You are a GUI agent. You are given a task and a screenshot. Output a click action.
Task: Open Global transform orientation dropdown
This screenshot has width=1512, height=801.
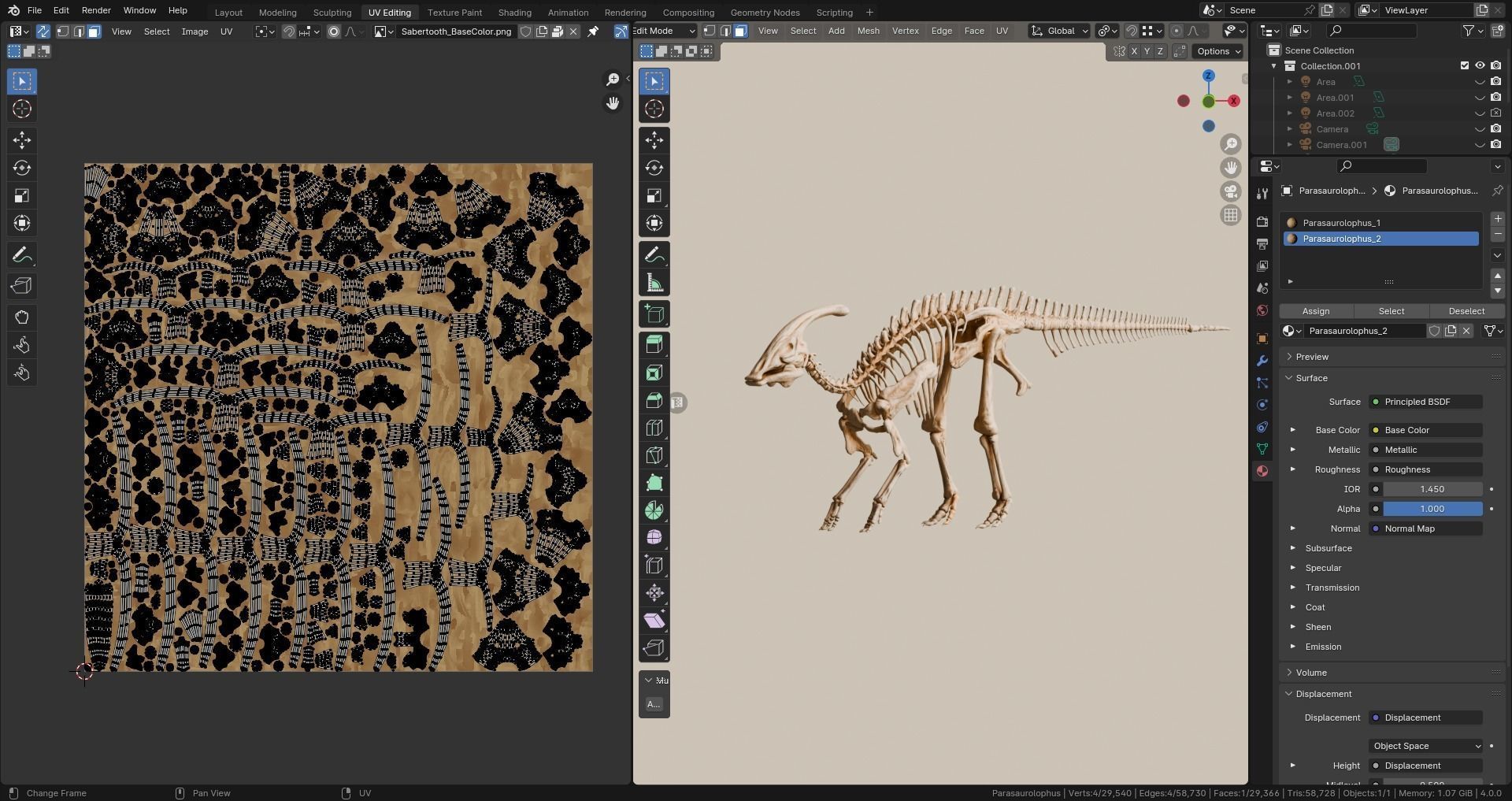[x=1060, y=31]
